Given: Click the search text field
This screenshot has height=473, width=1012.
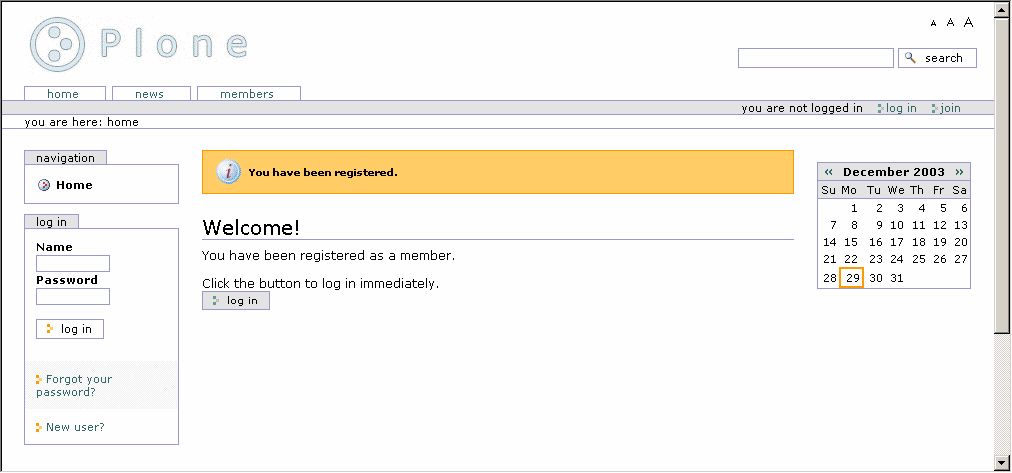Looking at the screenshot, I should click(x=815, y=58).
